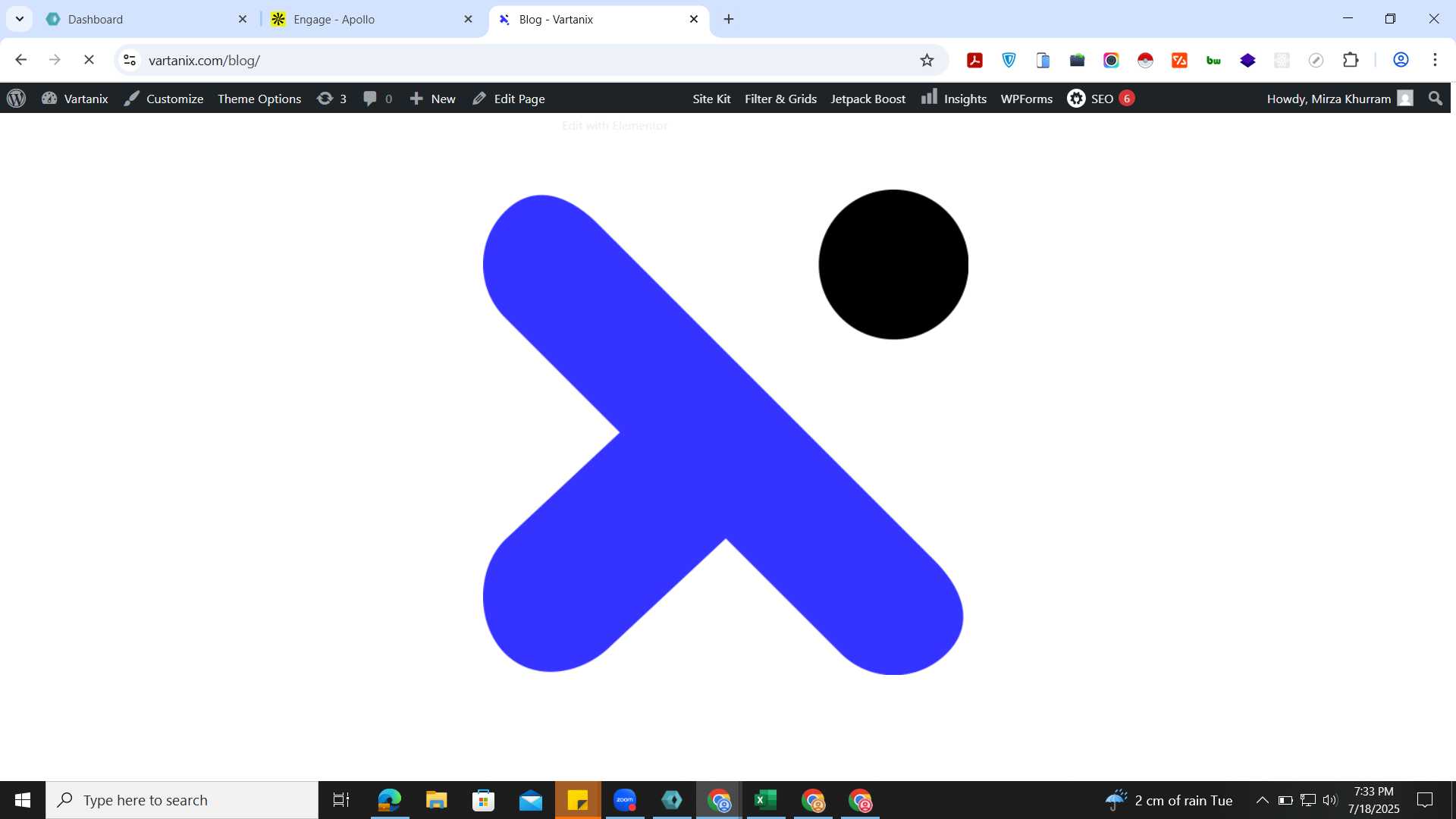Close the Dashboard browser tab
The height and width of the screenshot is (819, 1456).
coord(243,19)
